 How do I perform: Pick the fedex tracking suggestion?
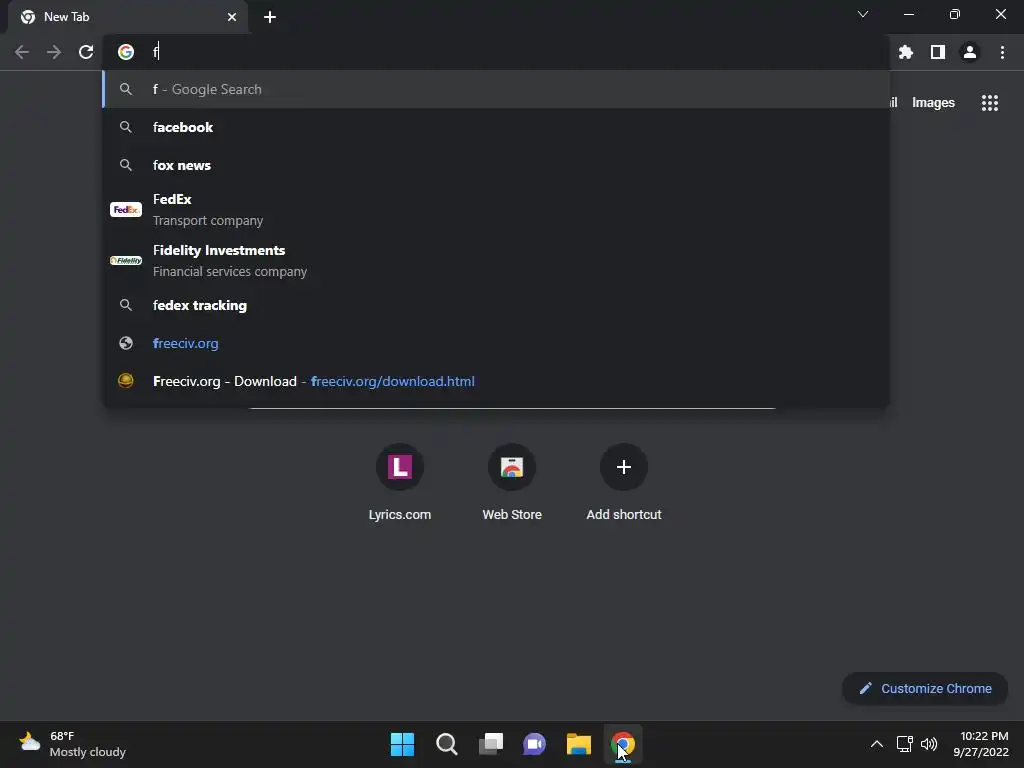496,305
